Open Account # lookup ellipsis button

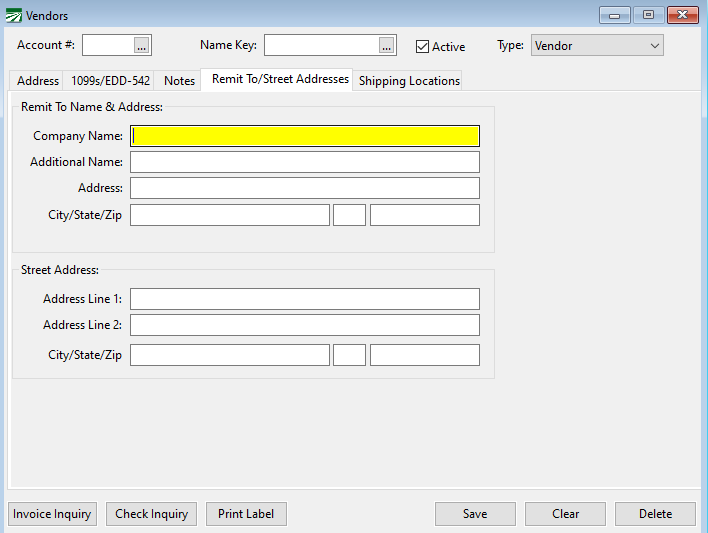pos(141,45)
